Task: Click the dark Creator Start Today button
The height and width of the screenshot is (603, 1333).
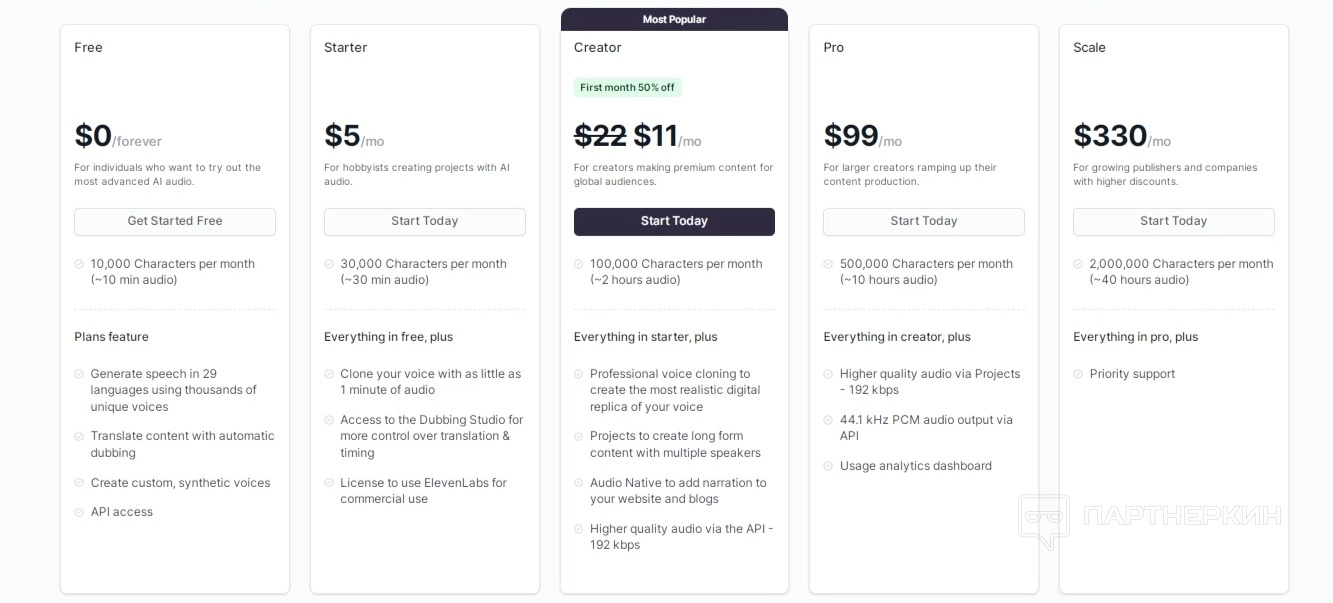Action: click(674, 221)
